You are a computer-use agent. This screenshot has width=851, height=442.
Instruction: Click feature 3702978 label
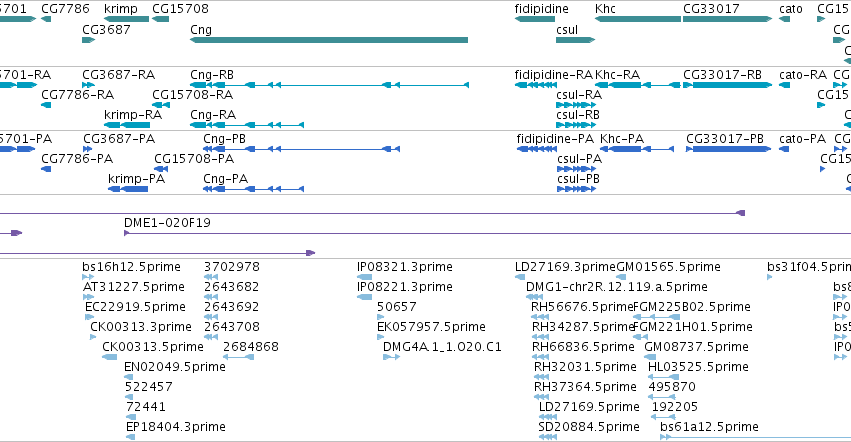pyautogui.click(x=232, y=267)
